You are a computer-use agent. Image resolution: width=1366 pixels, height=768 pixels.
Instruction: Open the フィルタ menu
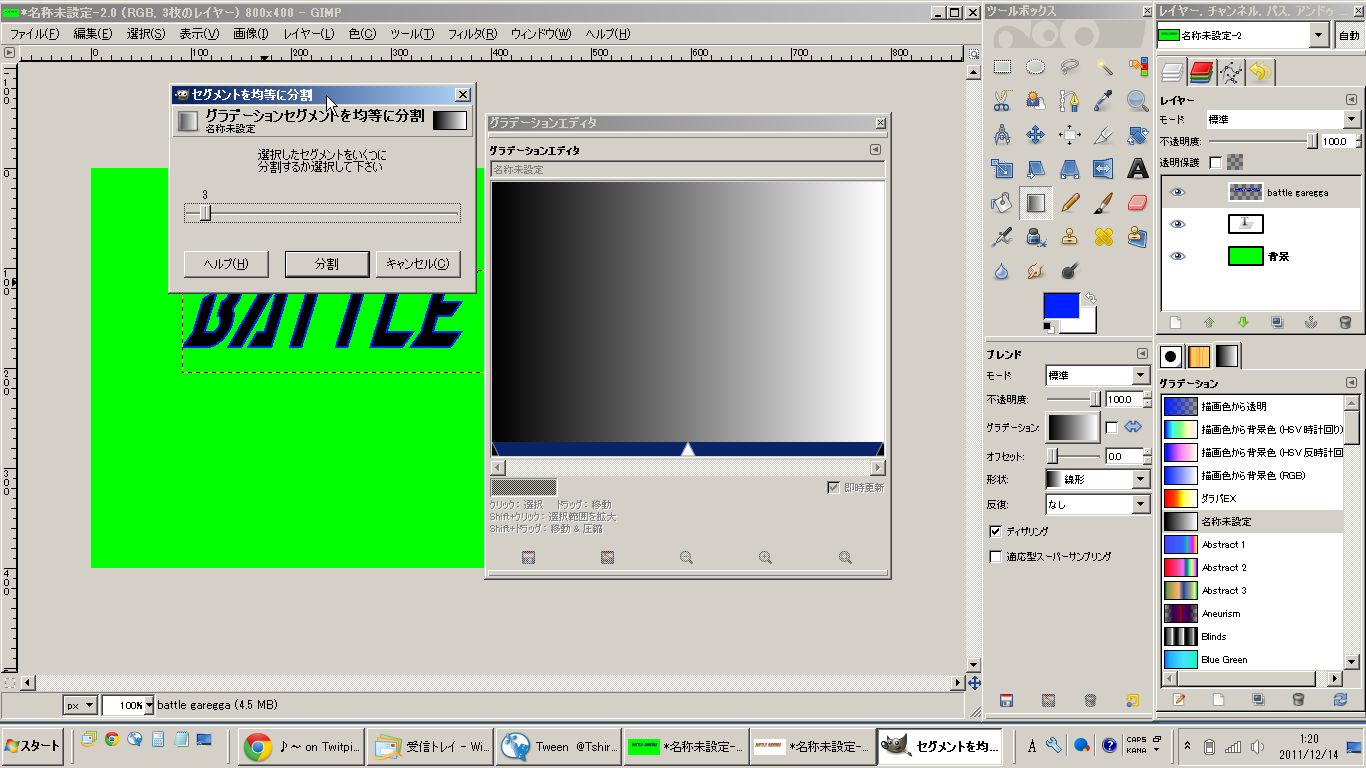472,34
